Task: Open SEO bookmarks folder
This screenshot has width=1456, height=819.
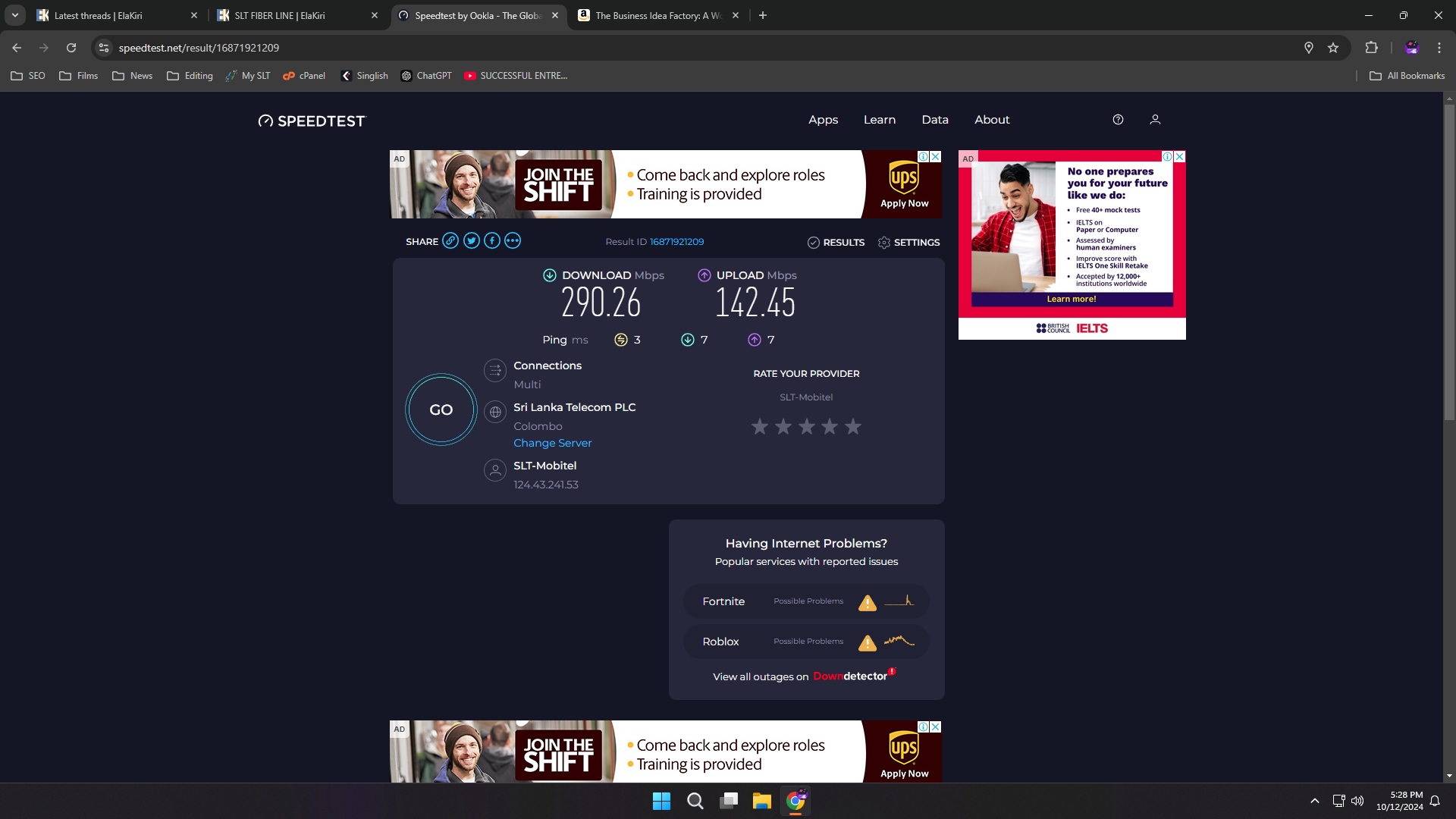Action: click(28, 76)
